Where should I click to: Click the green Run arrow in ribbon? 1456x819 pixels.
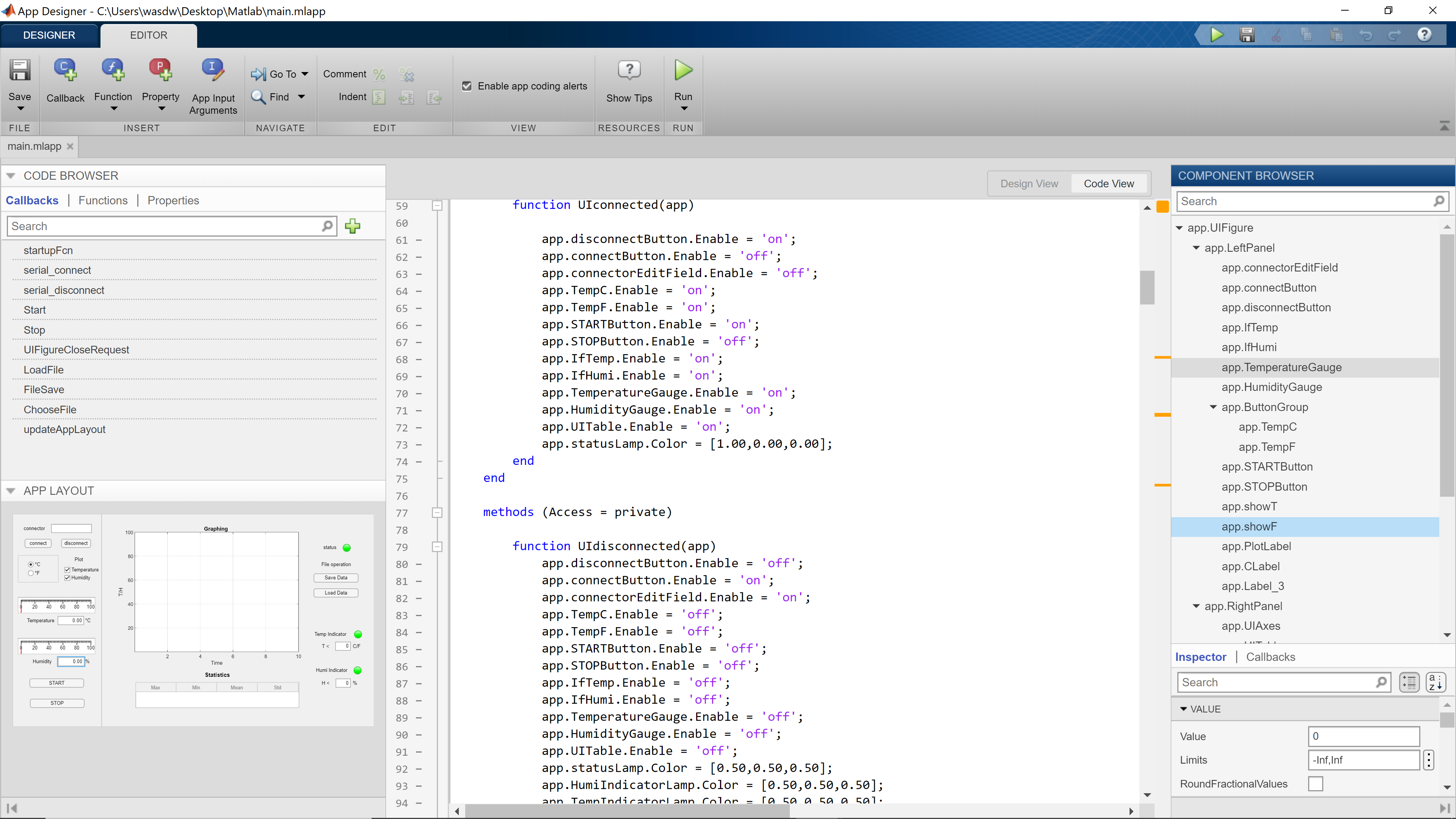coord(683,70)
